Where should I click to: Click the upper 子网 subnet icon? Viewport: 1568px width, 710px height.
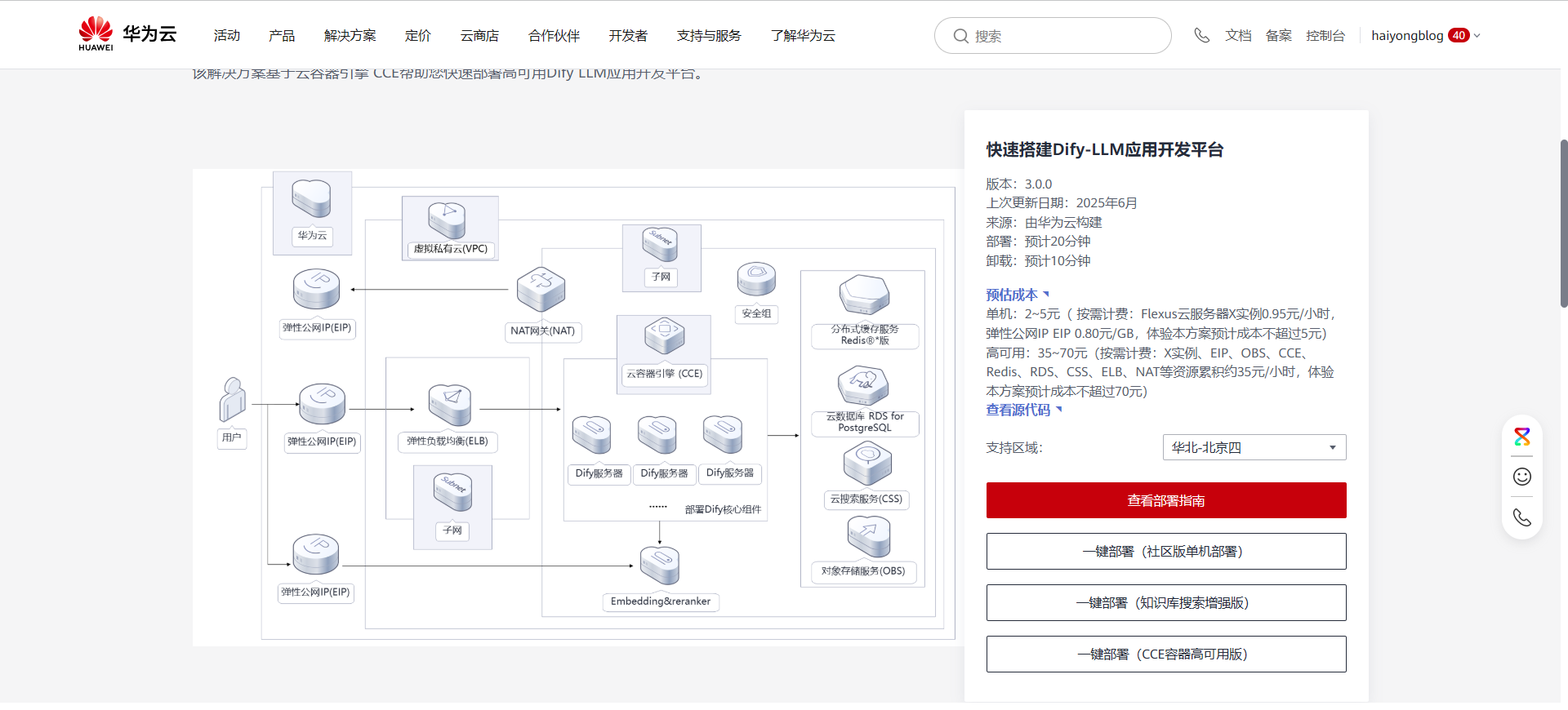[x=660, y=244]
